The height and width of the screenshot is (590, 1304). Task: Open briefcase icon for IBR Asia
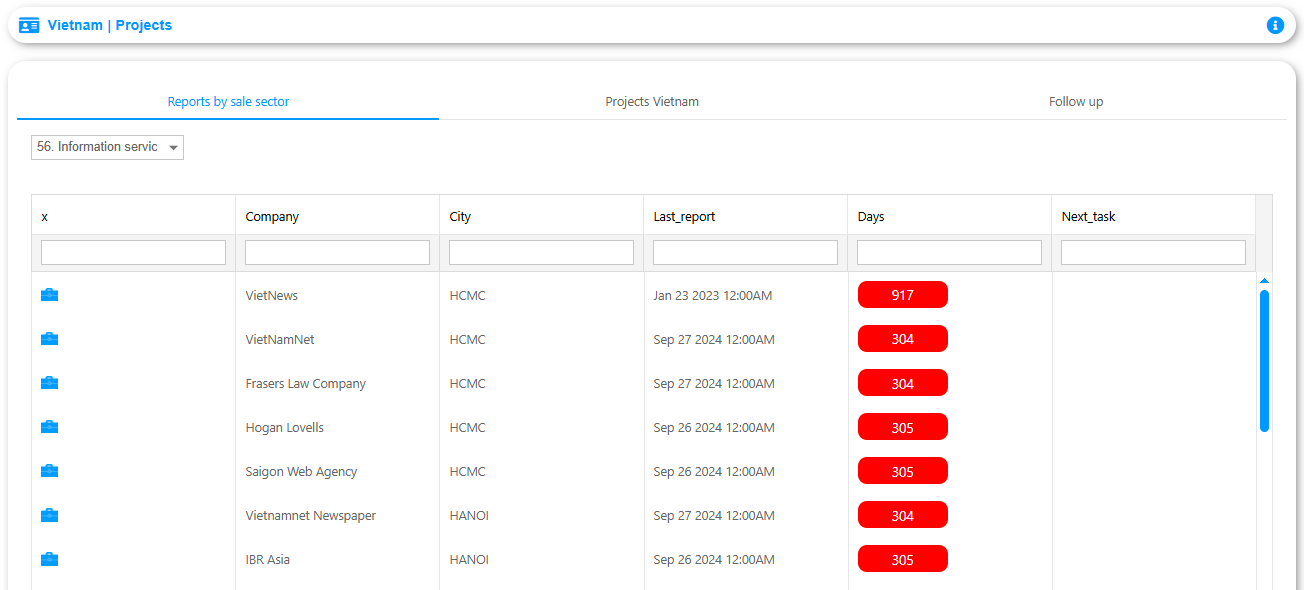click(49, 559)
